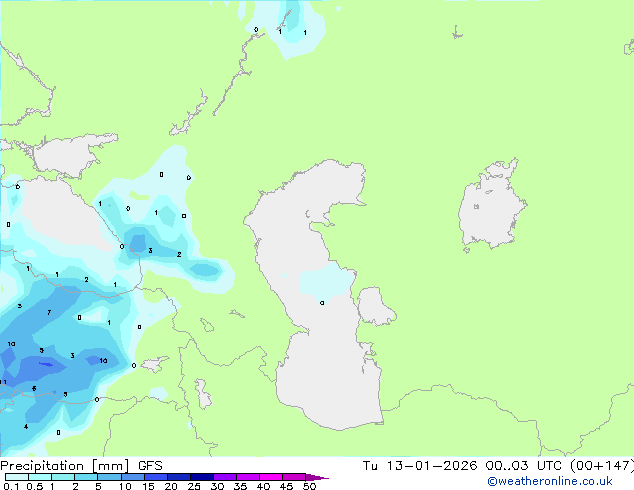634x490 pixels.
Task: Click the 'Tu 13-01-2026' date text
Action: click(x=420, y=466)
